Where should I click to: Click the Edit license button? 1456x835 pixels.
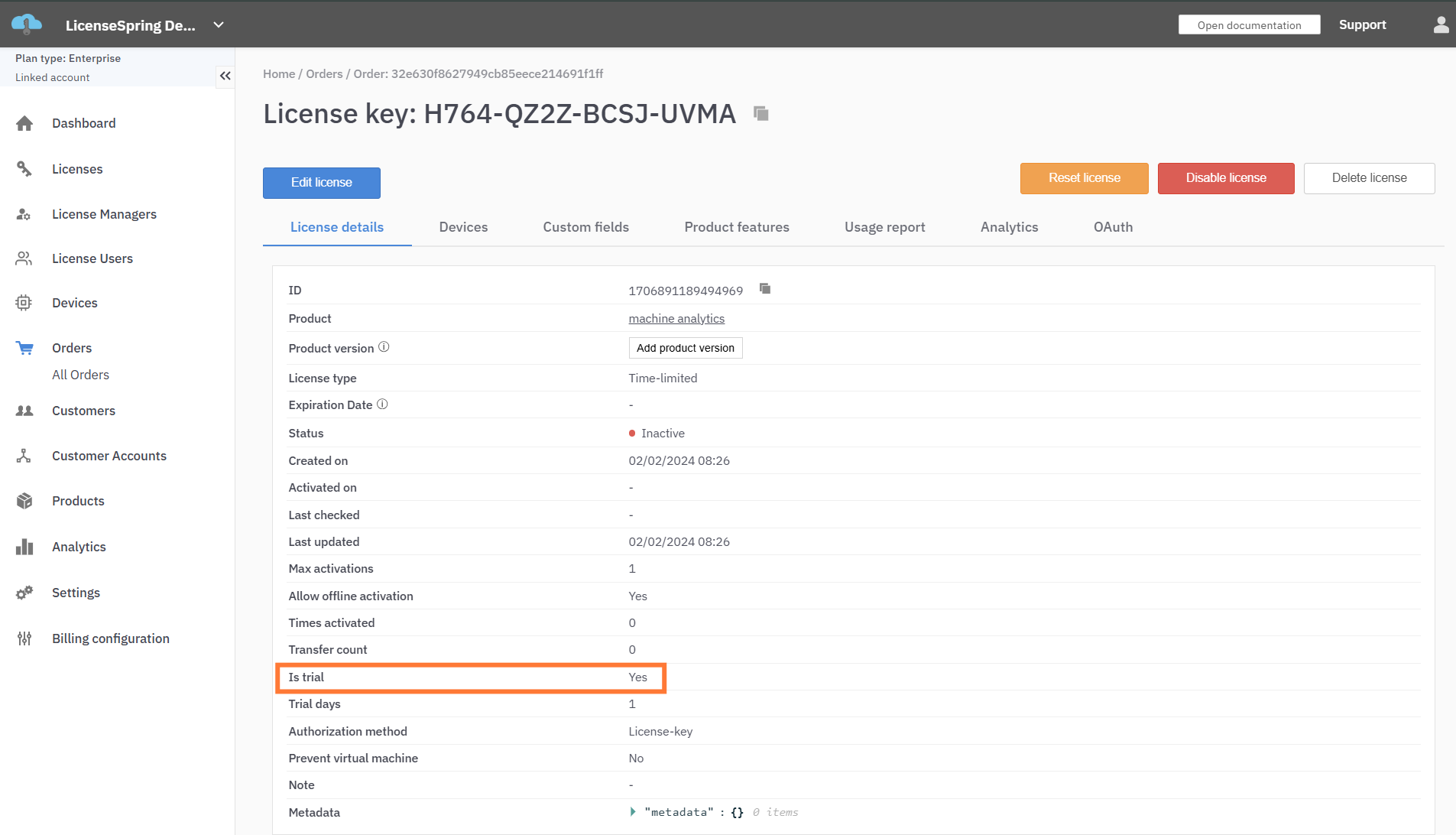tap(321, 183)
